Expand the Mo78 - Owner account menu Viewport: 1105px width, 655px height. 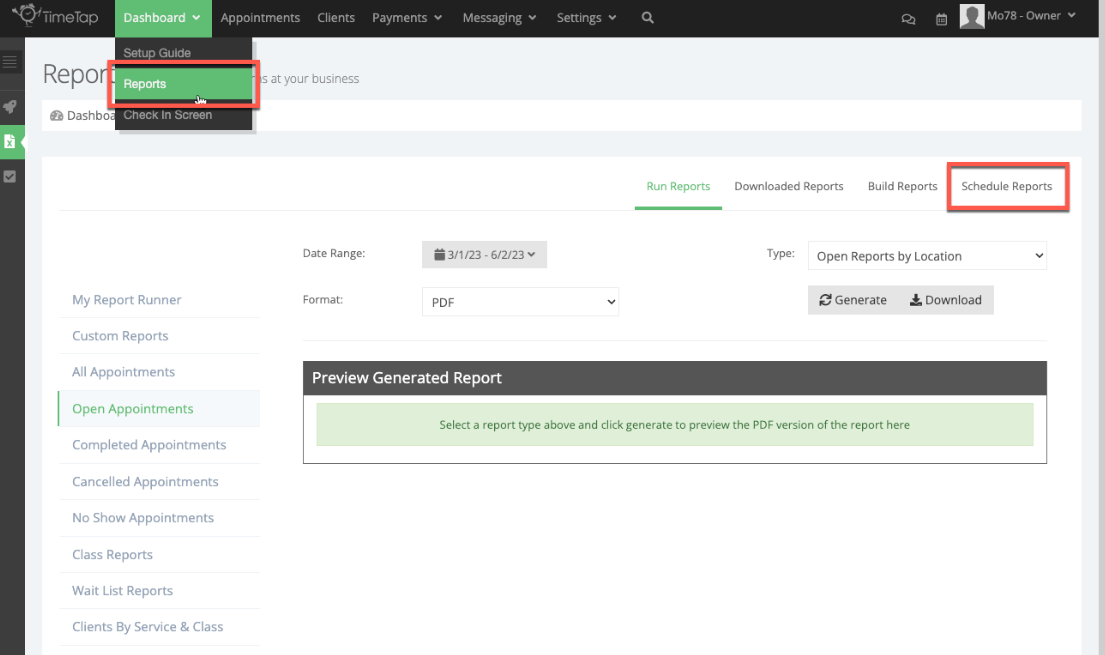[1019, 16]
